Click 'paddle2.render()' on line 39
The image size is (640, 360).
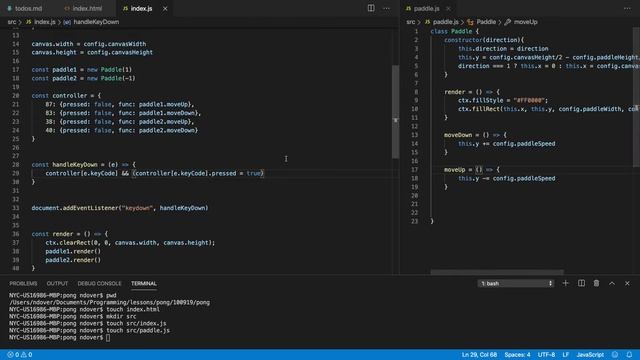(73, 260)
